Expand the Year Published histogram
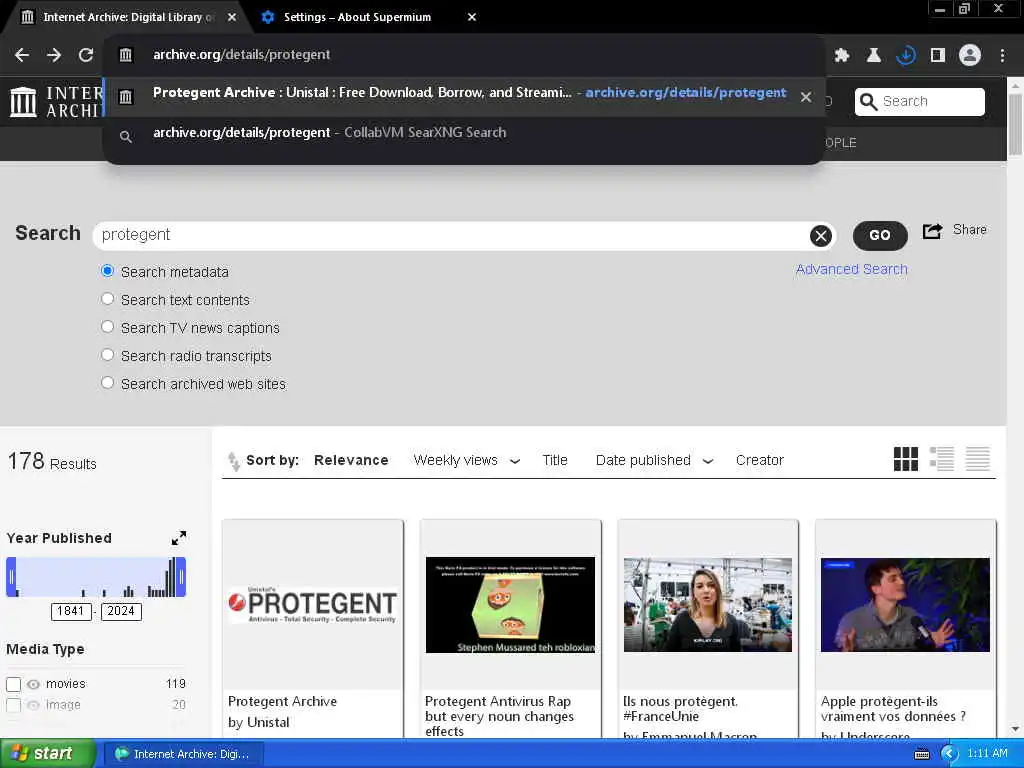 click(179, 538)
